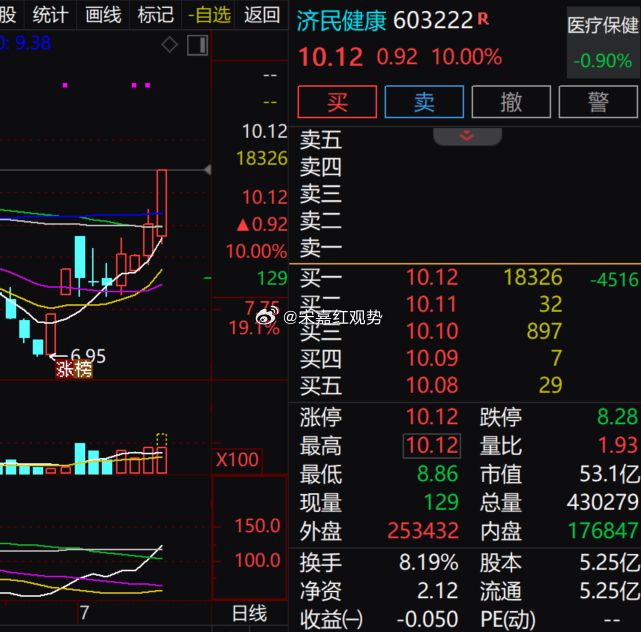This screenshot has height=632, width=641.
Task: Open the 标记 menu
Action: pyautogui.click(x=156, y=15)
